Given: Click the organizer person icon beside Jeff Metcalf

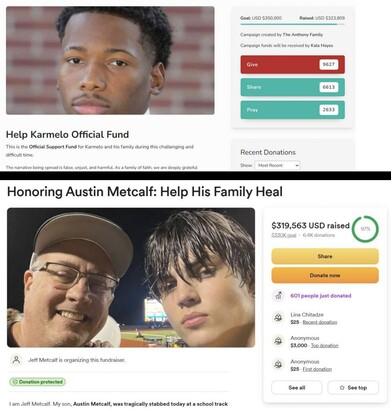Looking at the screenshot, I should coord(16,360).
